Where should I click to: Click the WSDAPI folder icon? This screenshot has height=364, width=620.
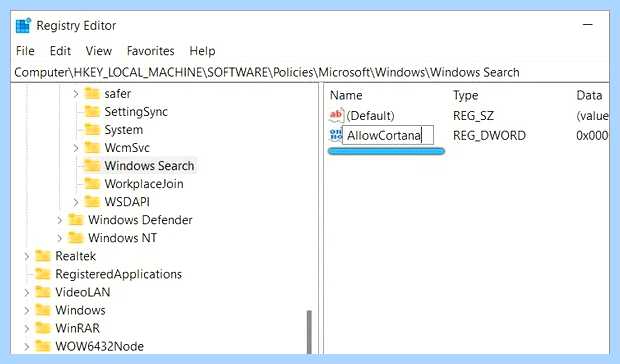point(92,202)
